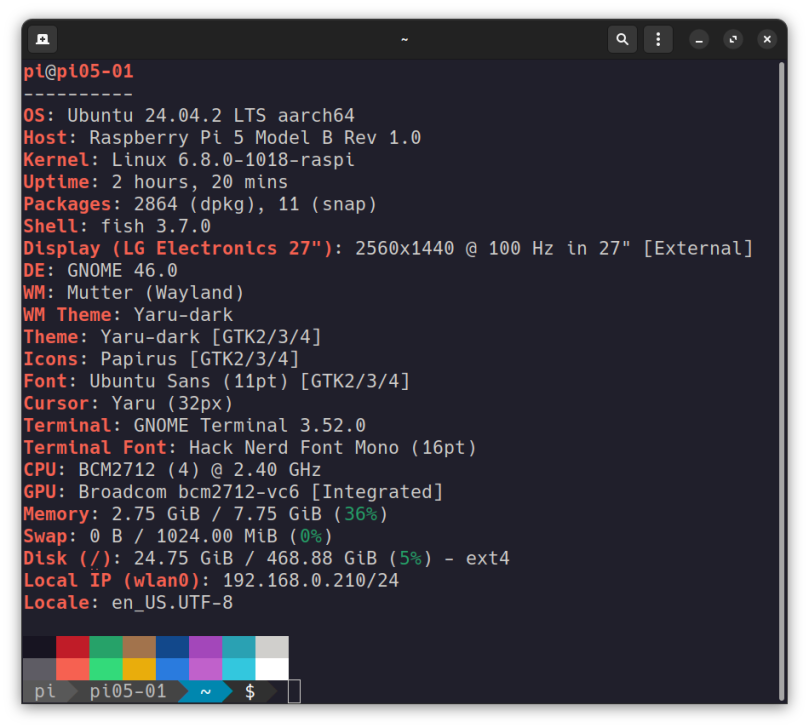Click green '0%' swap percentage
The height and width of the screenshot is (728, 809).
(x=311, y=537)
